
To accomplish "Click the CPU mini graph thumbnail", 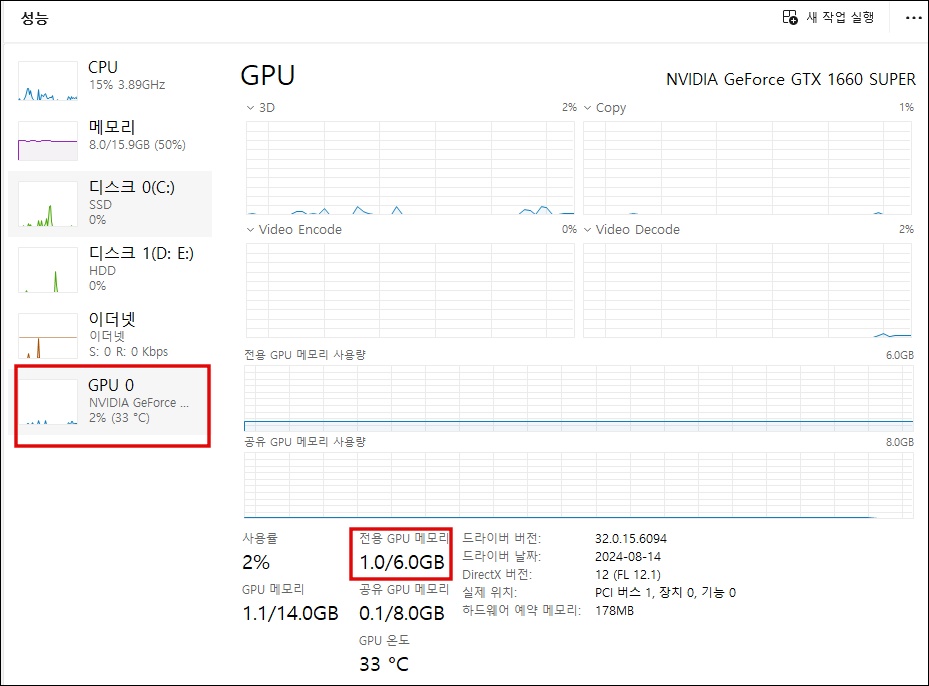I will pyautogui.click(x=47, y=80).
